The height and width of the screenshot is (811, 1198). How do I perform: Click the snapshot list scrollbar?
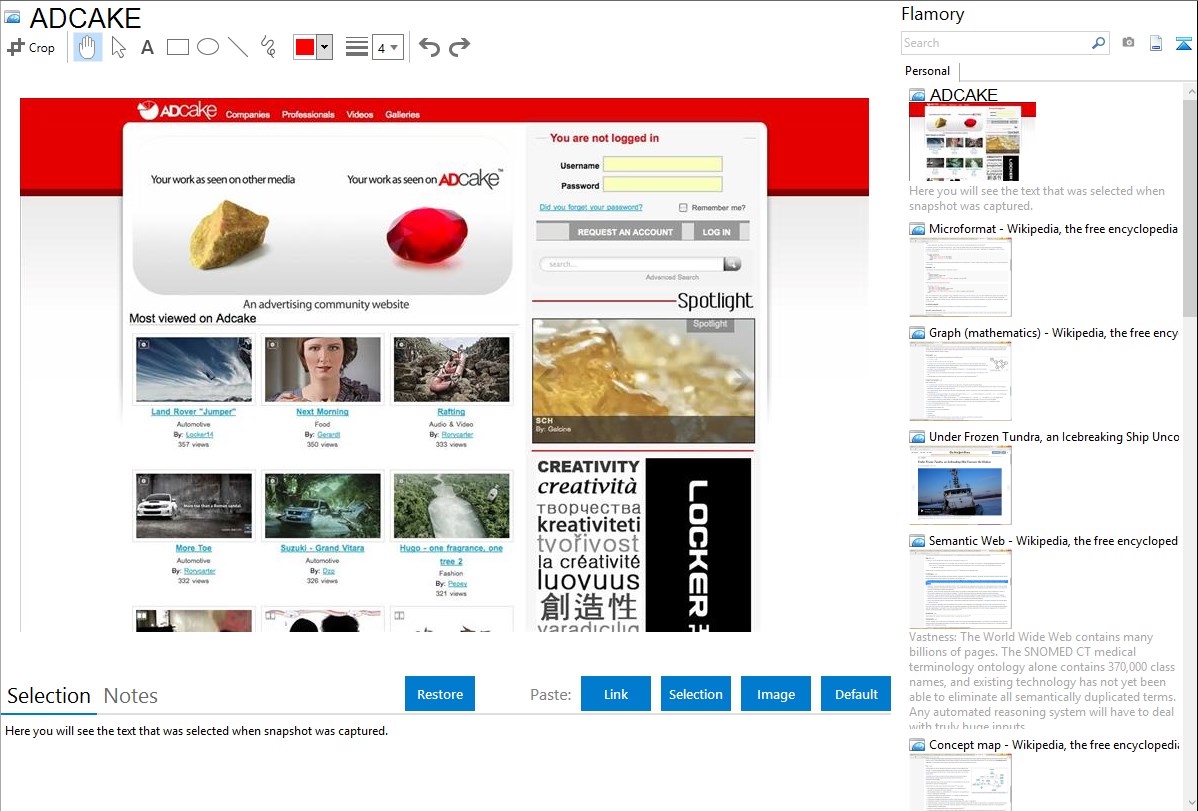pos(1190,206)
